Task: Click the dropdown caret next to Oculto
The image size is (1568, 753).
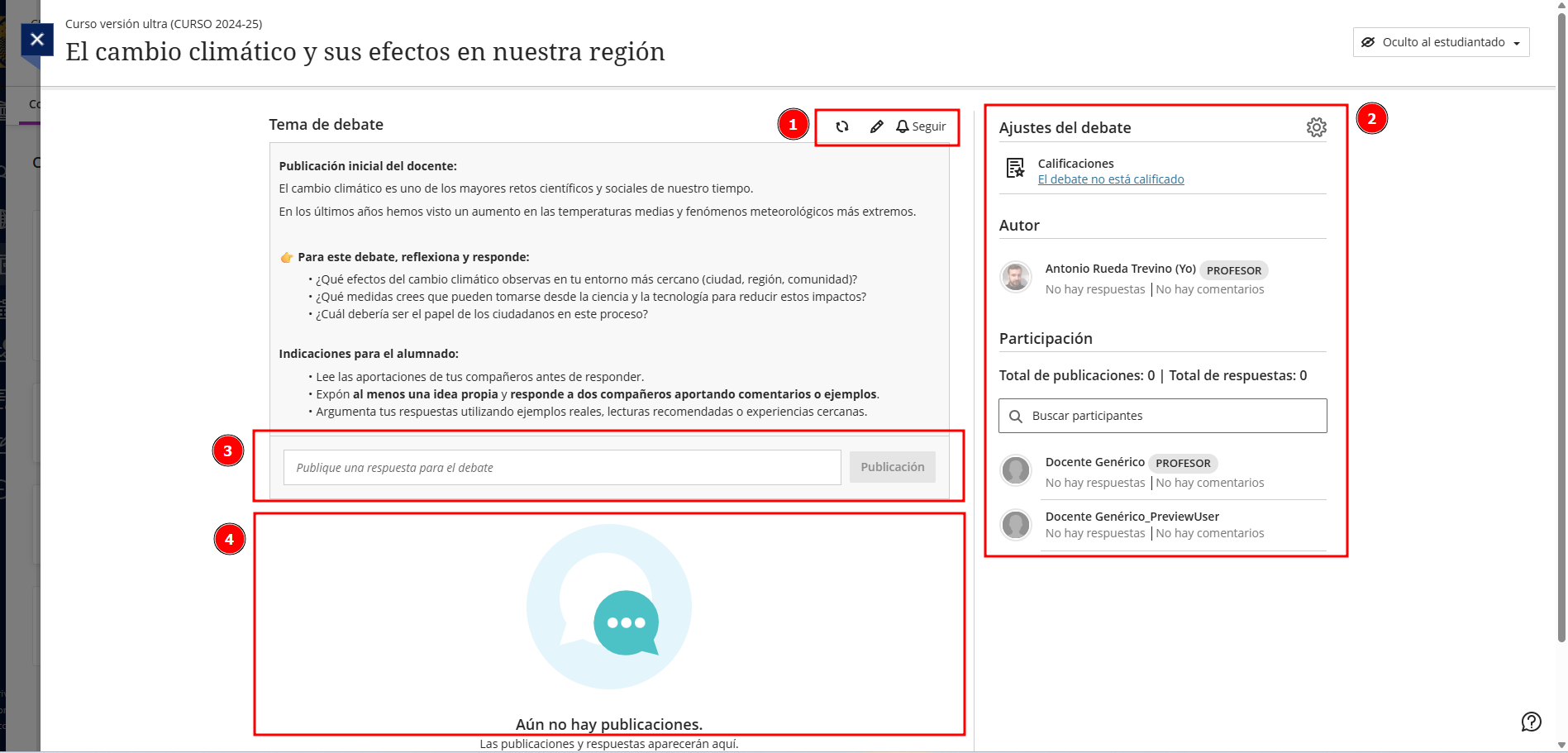Action: [1516, 43]
